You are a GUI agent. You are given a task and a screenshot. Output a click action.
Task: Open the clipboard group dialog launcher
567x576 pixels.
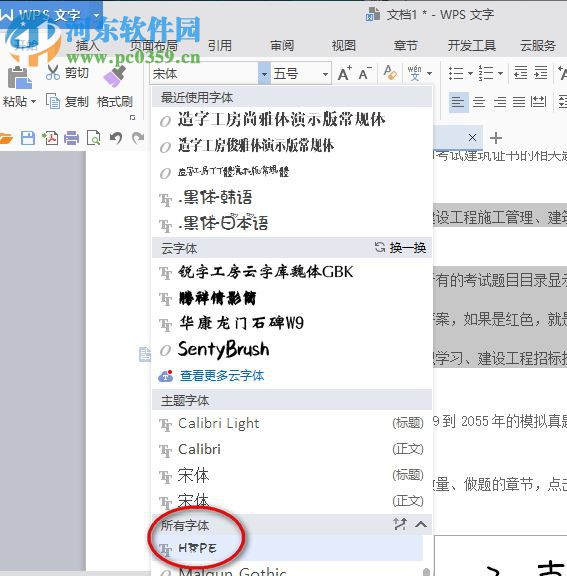pyautogui.click(x=133, y=118)
